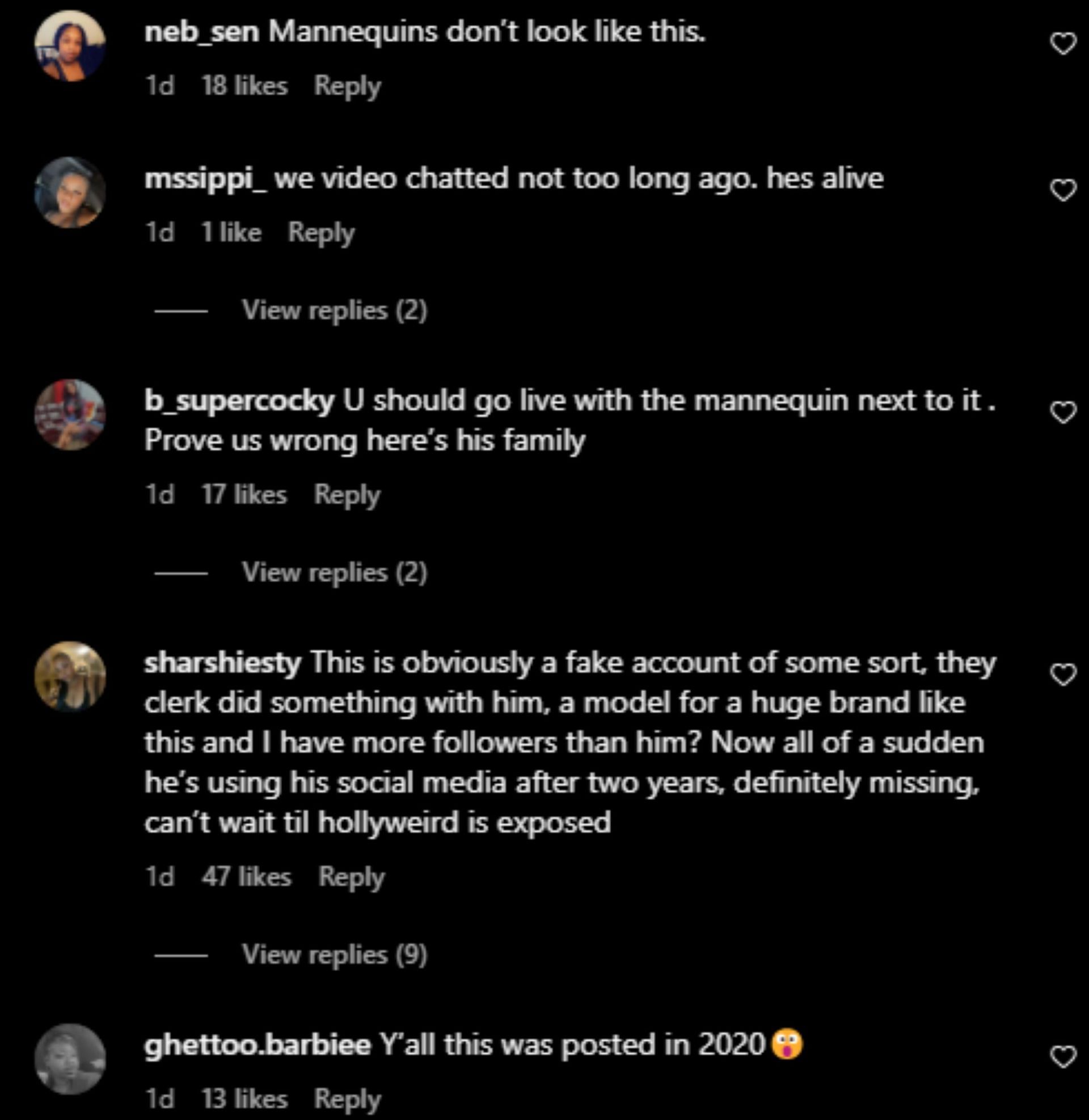Like the neb_sen comment with heart icon
This screenshot has width=1089, height=1120.
1063,44
